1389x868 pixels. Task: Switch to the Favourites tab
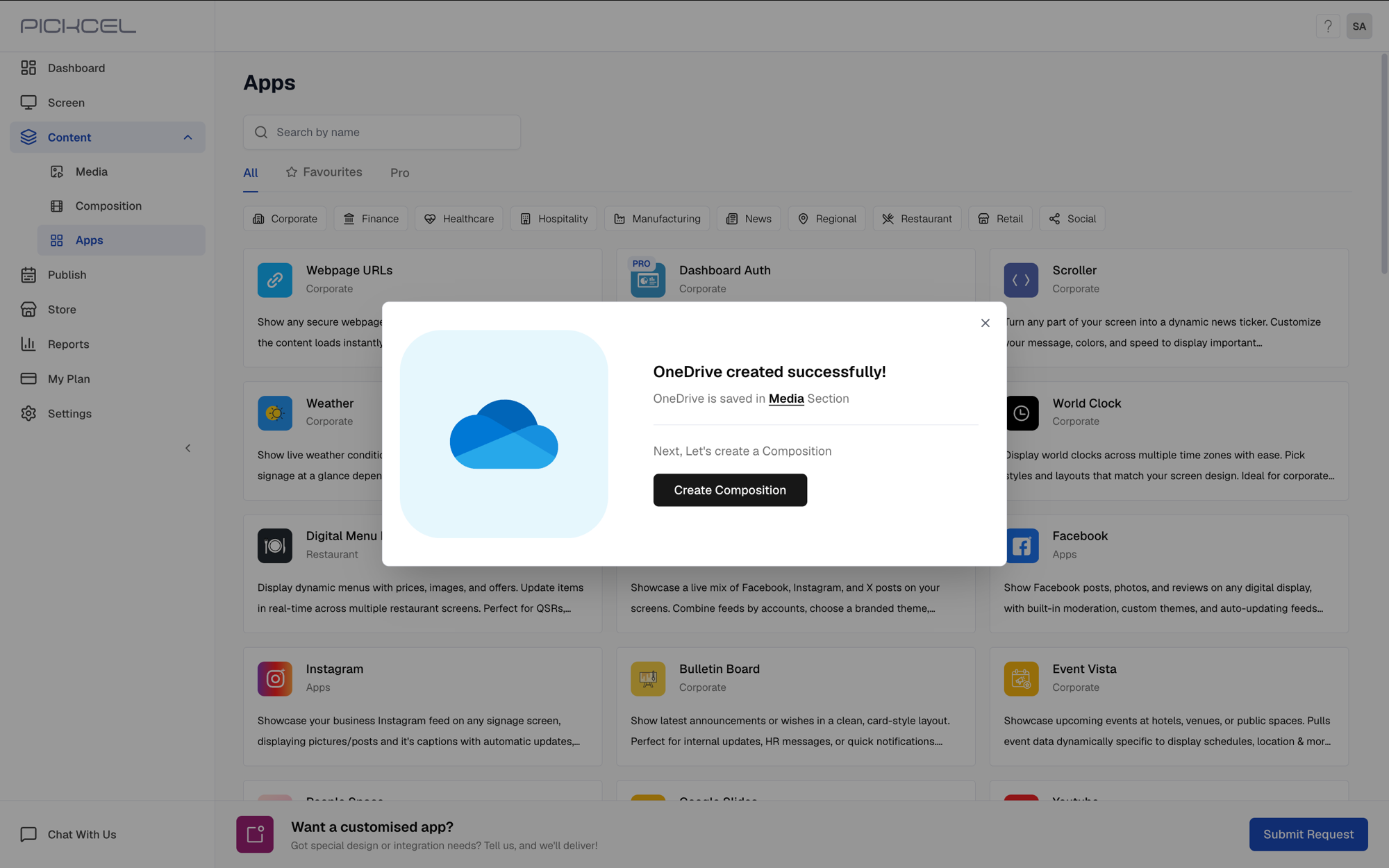click(324, 172)
